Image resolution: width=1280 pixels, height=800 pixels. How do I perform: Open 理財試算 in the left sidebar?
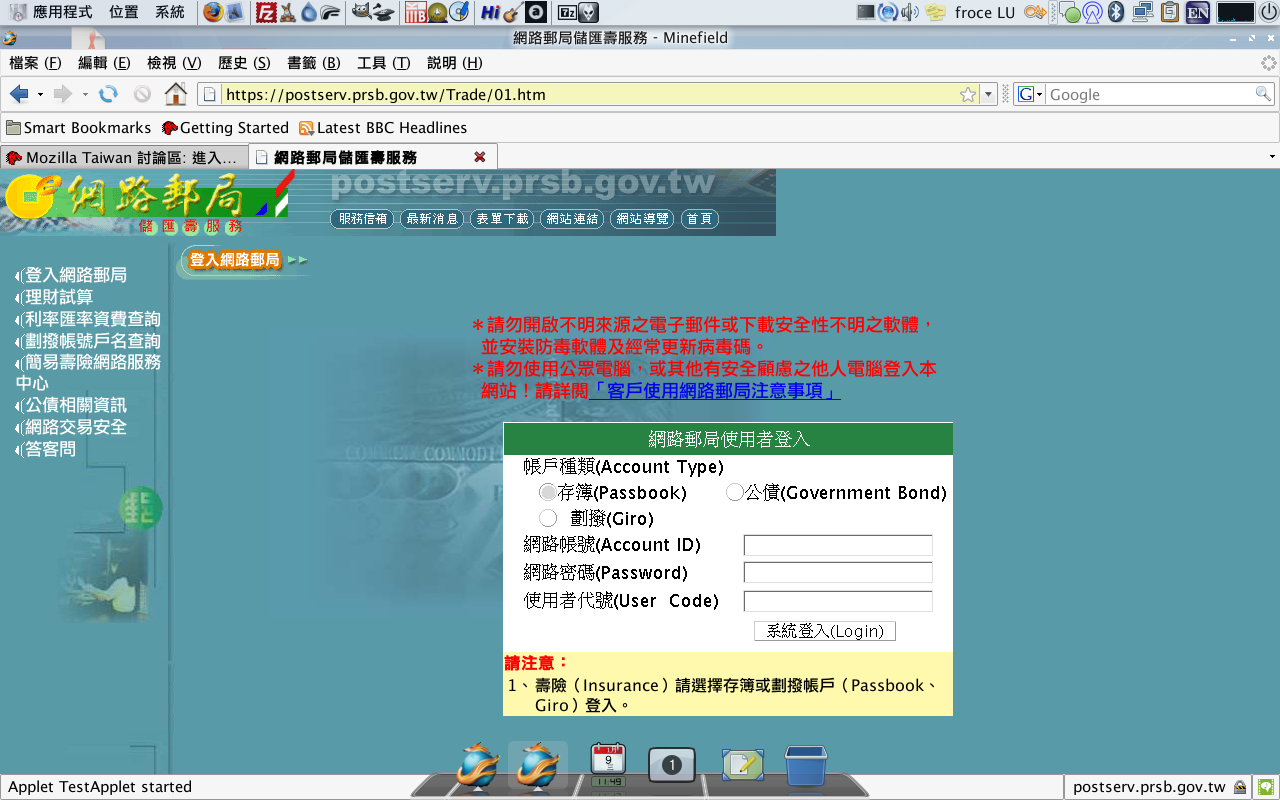(59, 297)
